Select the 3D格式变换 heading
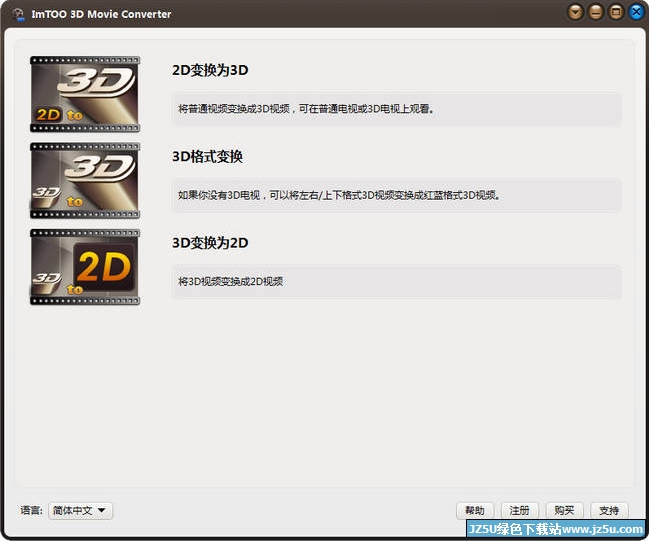Screen dimensions: 649x541 click(207, 156)
